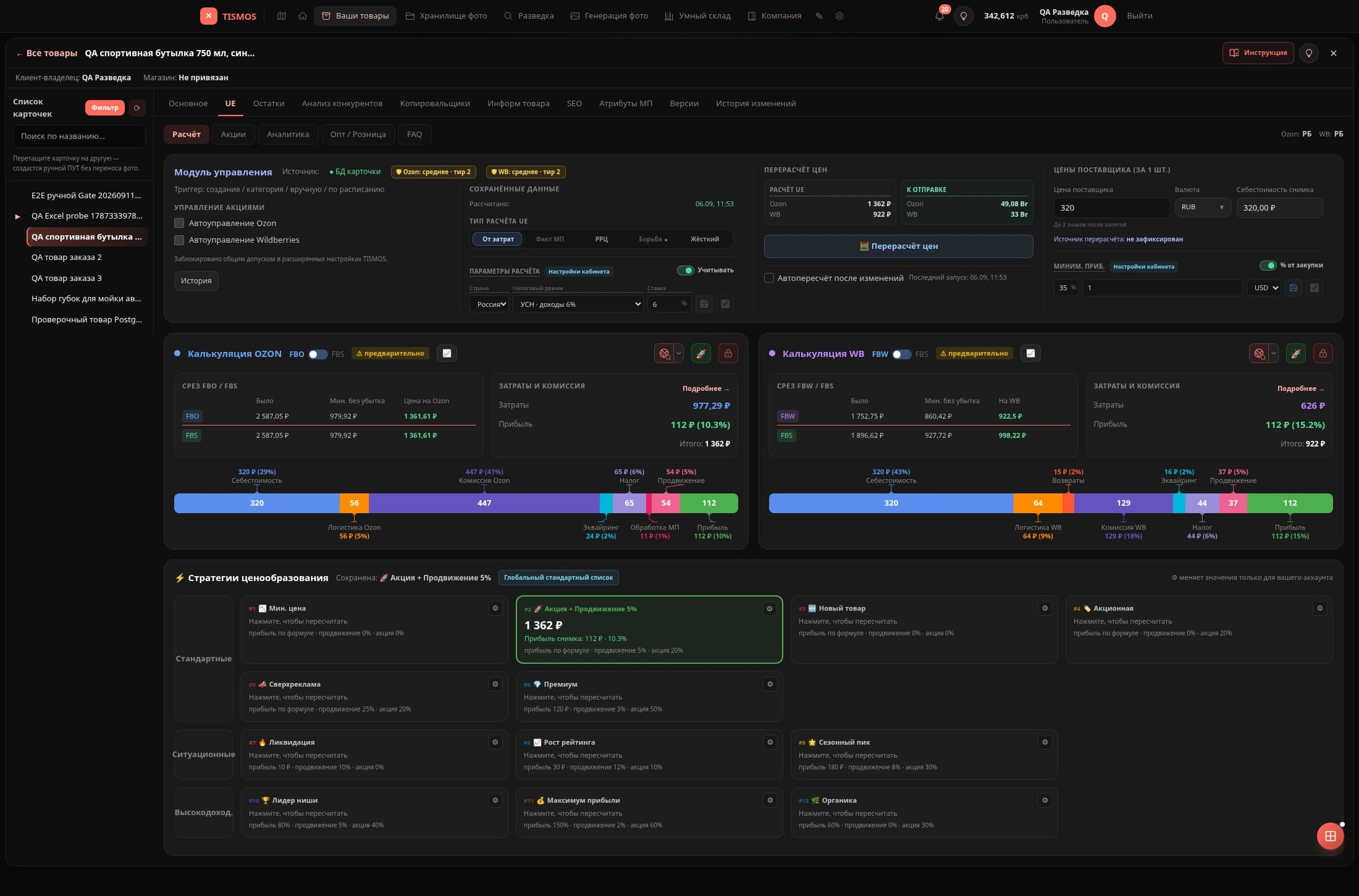This screenshot has width=1359, height=896.
Task: Switch WB calculation from FBW to FBS
Action: 902,354
